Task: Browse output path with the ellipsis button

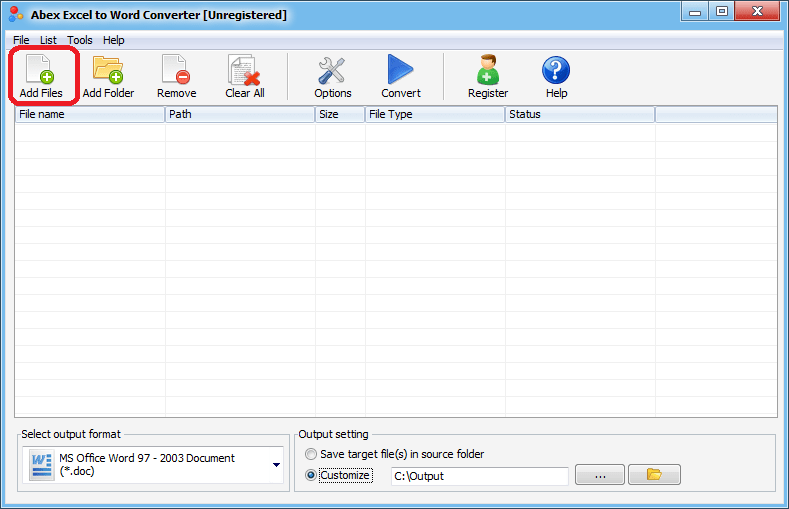Action: tap(600, 474)
